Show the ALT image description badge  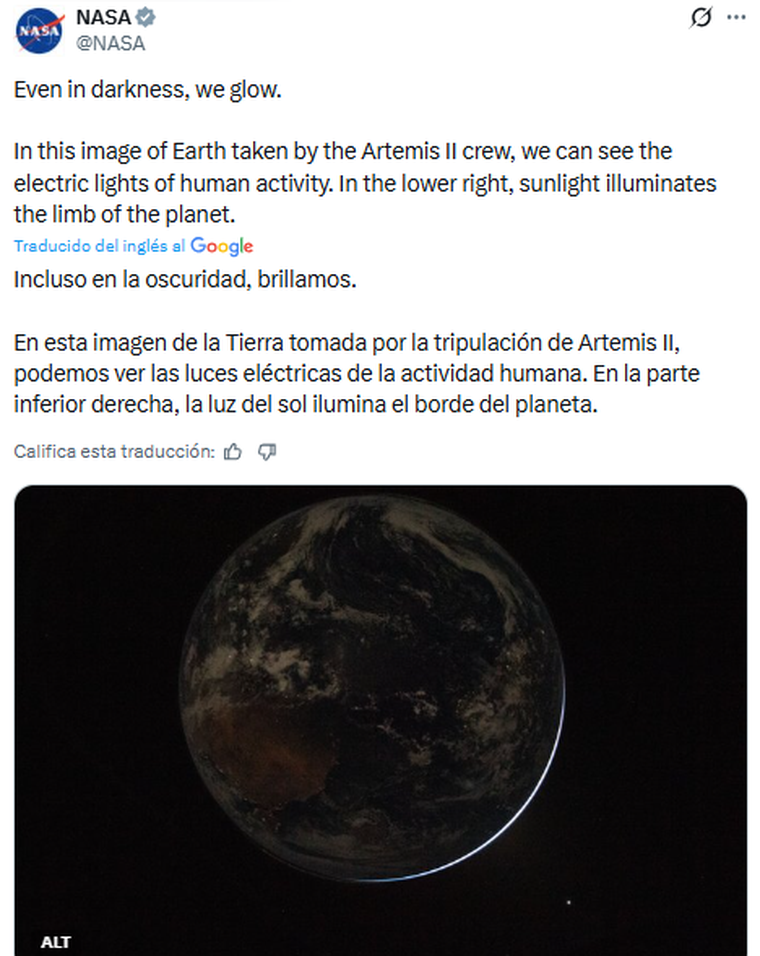pos(56,941)
